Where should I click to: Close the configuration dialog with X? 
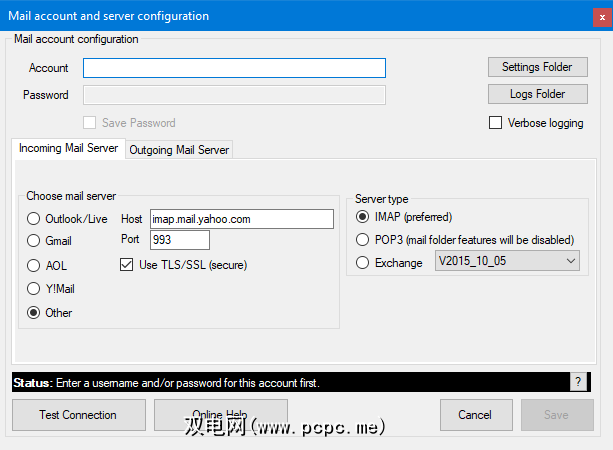pyautogui.click(x=602, y=17)
